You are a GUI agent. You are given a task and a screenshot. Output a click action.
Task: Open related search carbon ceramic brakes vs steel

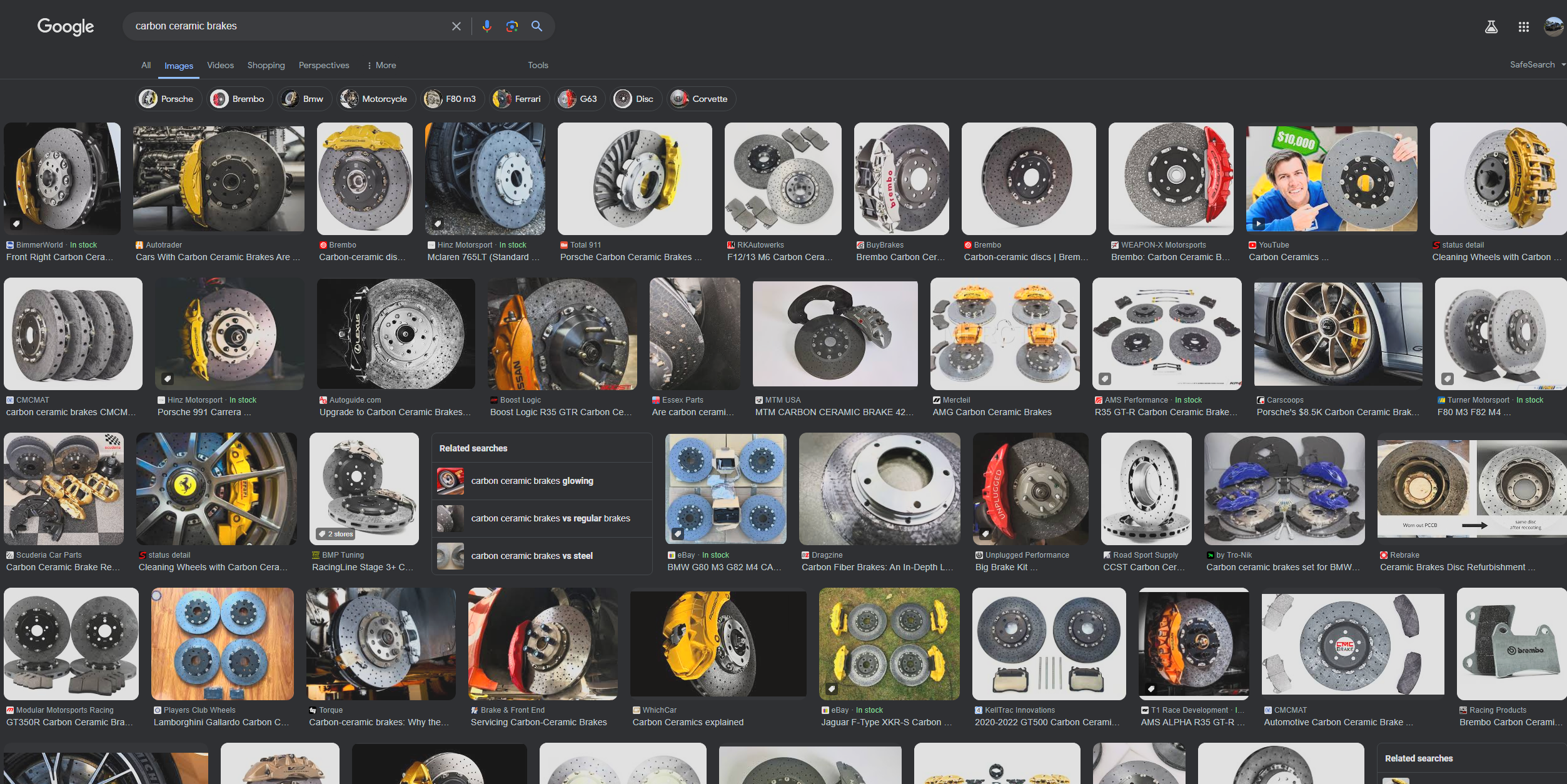pyautogui.click(x=532, y=556)
